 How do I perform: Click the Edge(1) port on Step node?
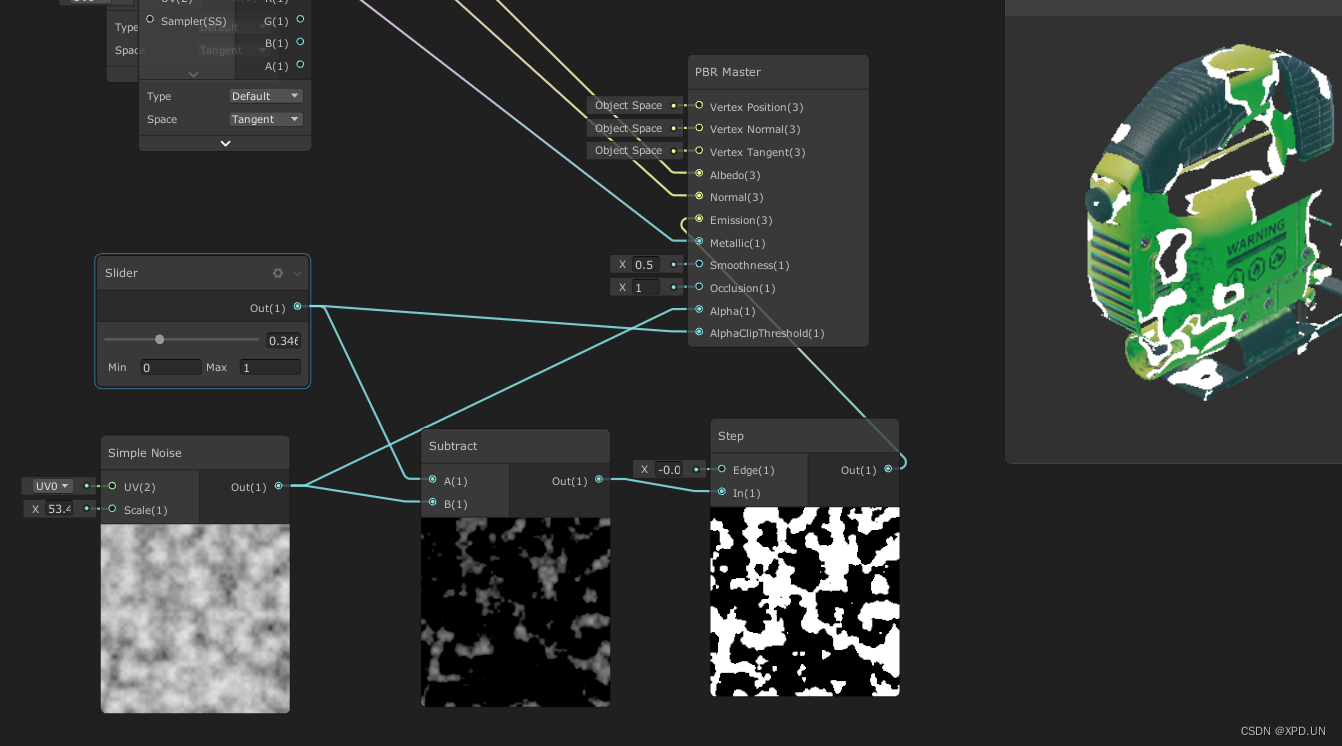point(722,469)
